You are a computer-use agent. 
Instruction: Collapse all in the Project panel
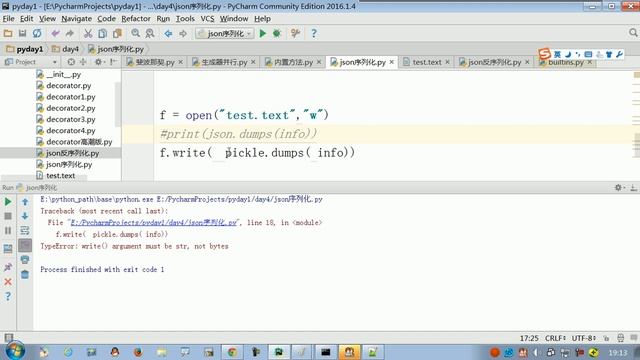pos(83,62)
